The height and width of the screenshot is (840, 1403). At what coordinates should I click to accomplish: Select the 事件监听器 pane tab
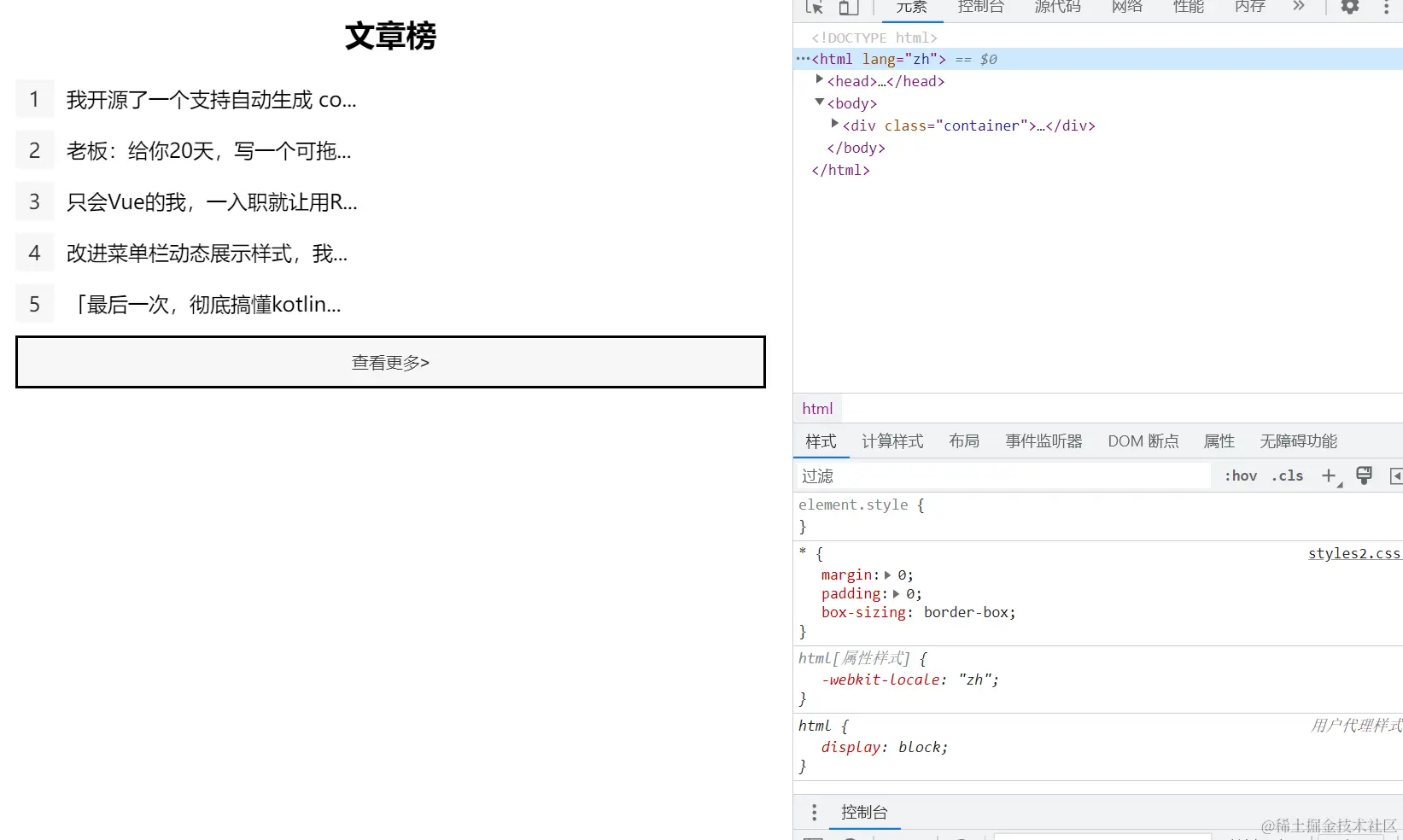pyautogui.click(x=1043, y=441)
